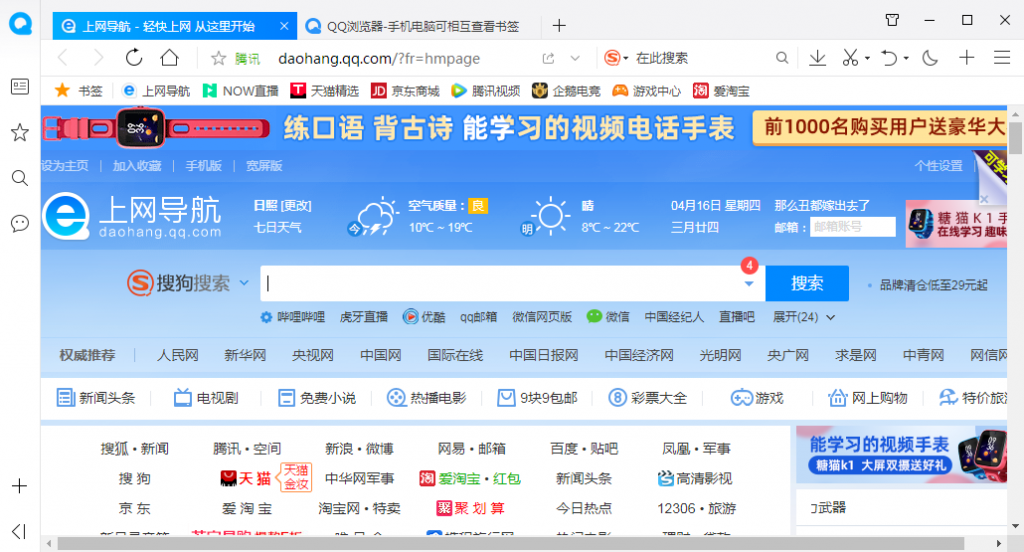Image resolution: width=1024 pixels, height=552 pixels.
Task: Switch to the QQ浏览器 tab
Action: pyautogui.click(x=420, y=26)
